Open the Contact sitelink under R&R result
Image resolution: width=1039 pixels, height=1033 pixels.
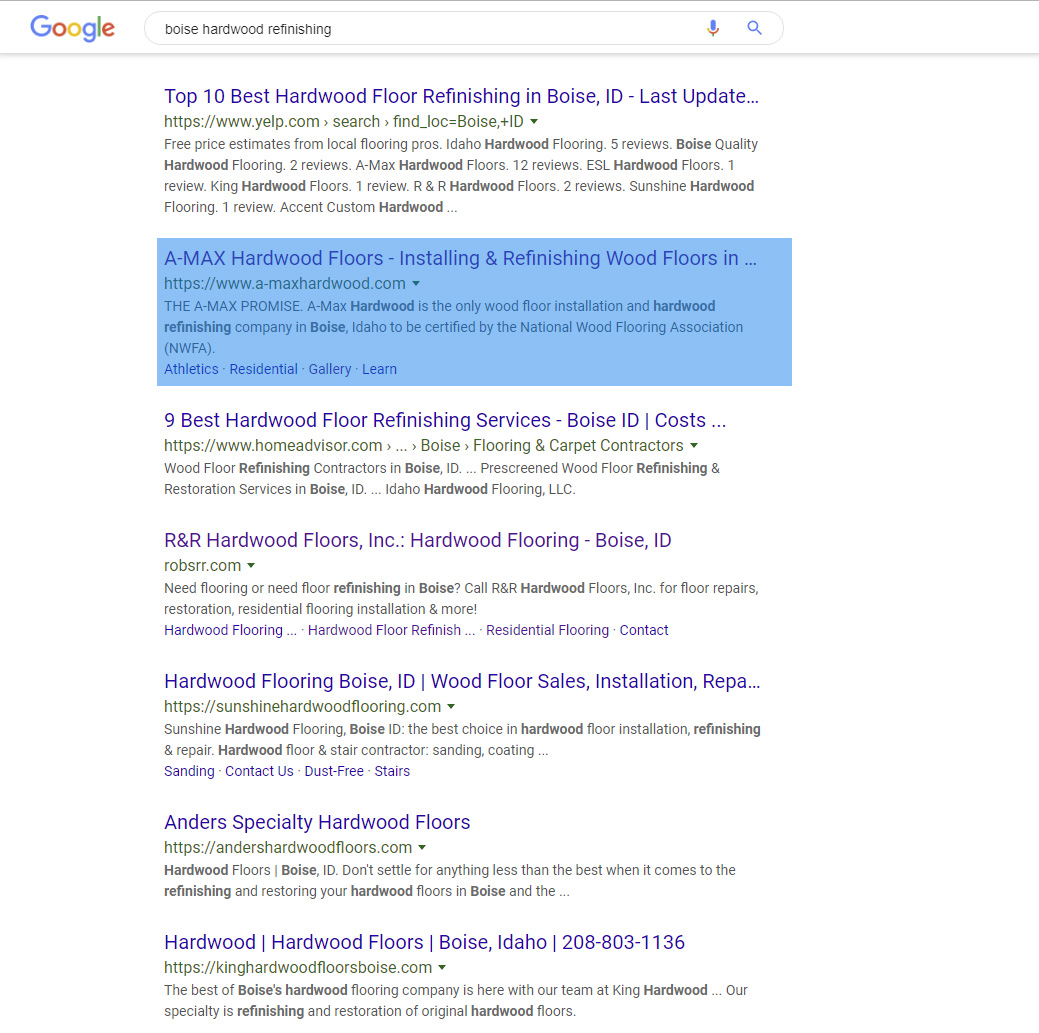click(643, 630)
